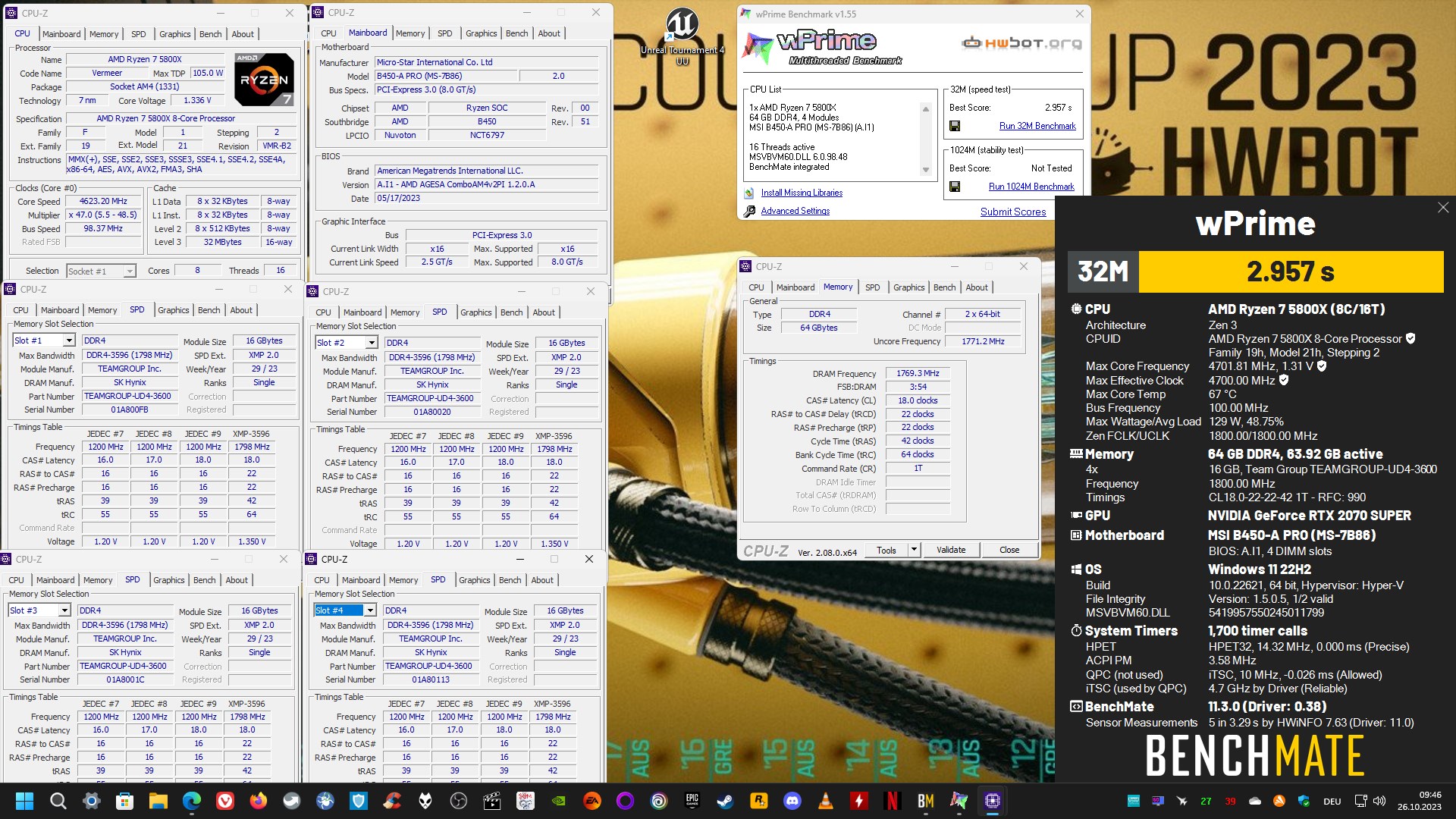Screen dimensions: 1456x819
Task: Click the DEU language indicator in tray
Action: click(x=1332, y=801)
